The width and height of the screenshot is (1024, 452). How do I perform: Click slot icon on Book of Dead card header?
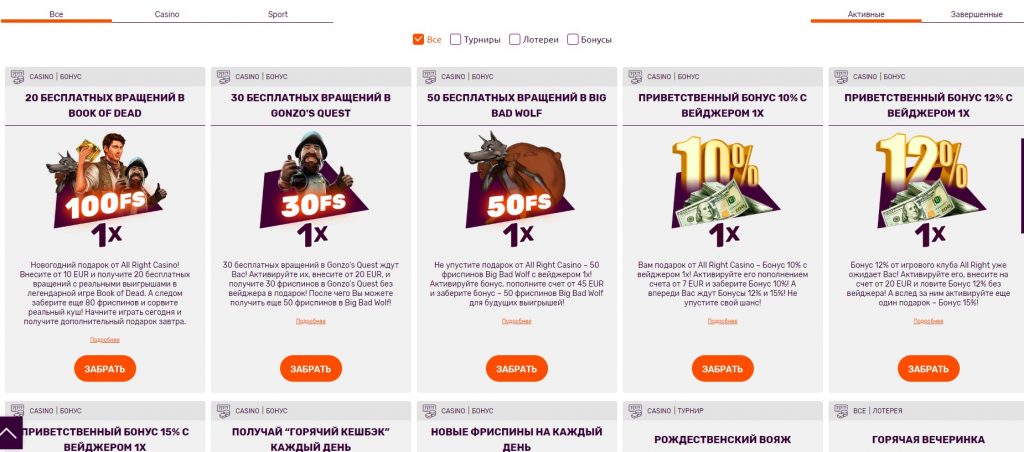pyautogui.click(x=18, y=77)
